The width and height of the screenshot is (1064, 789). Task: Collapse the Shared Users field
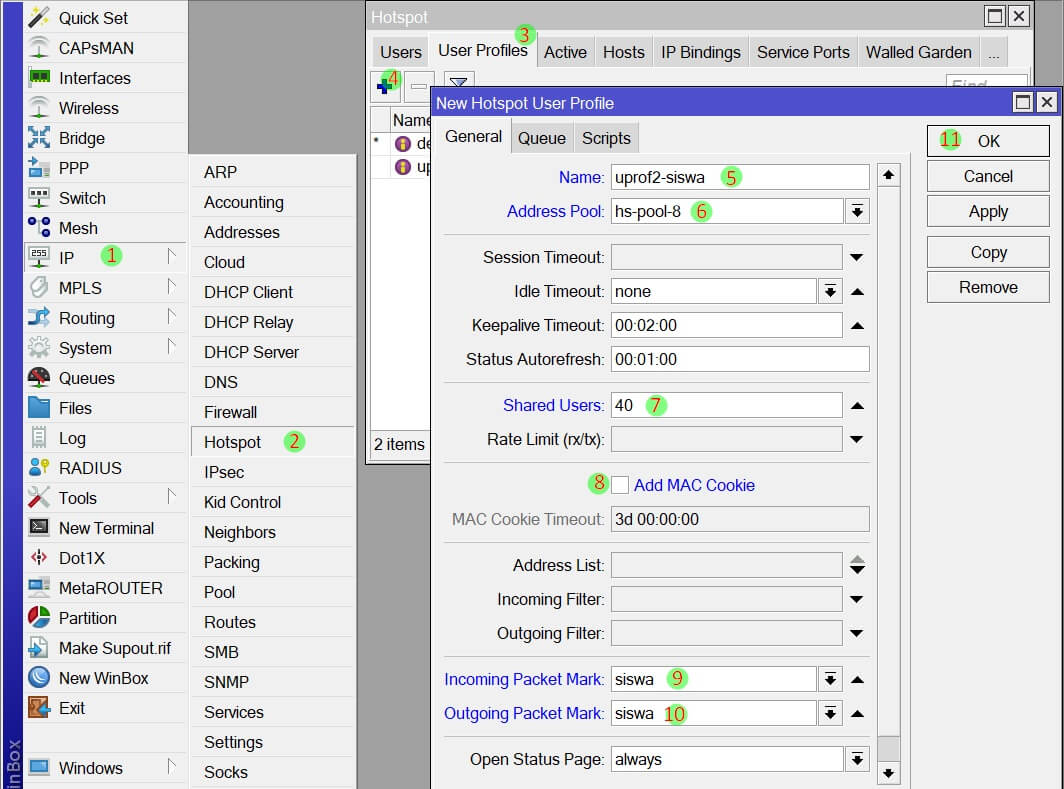click(857, 406)
